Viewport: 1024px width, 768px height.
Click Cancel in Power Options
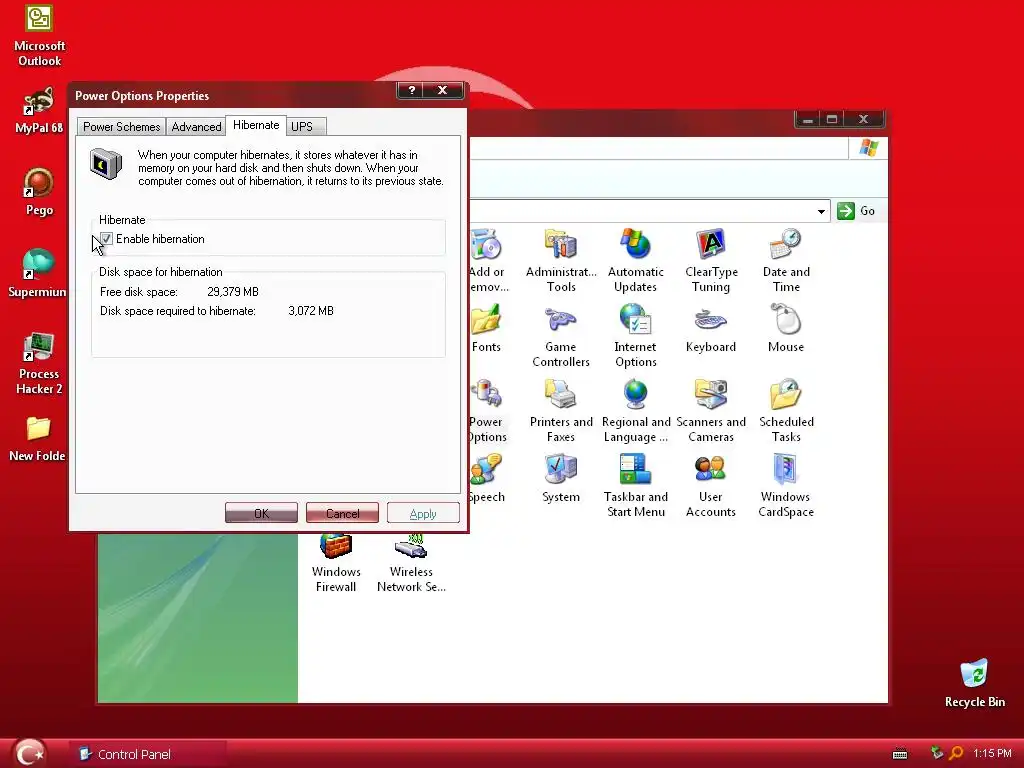click(342, 513)
